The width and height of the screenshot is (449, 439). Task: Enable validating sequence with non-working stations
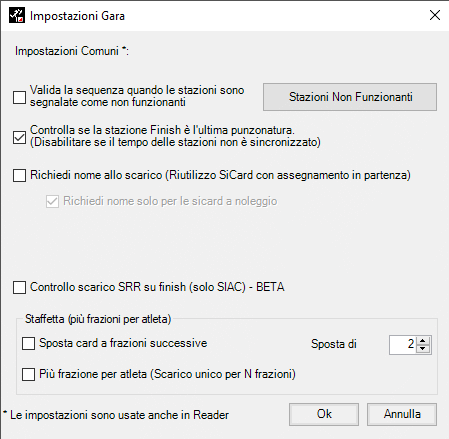(19, 97)
